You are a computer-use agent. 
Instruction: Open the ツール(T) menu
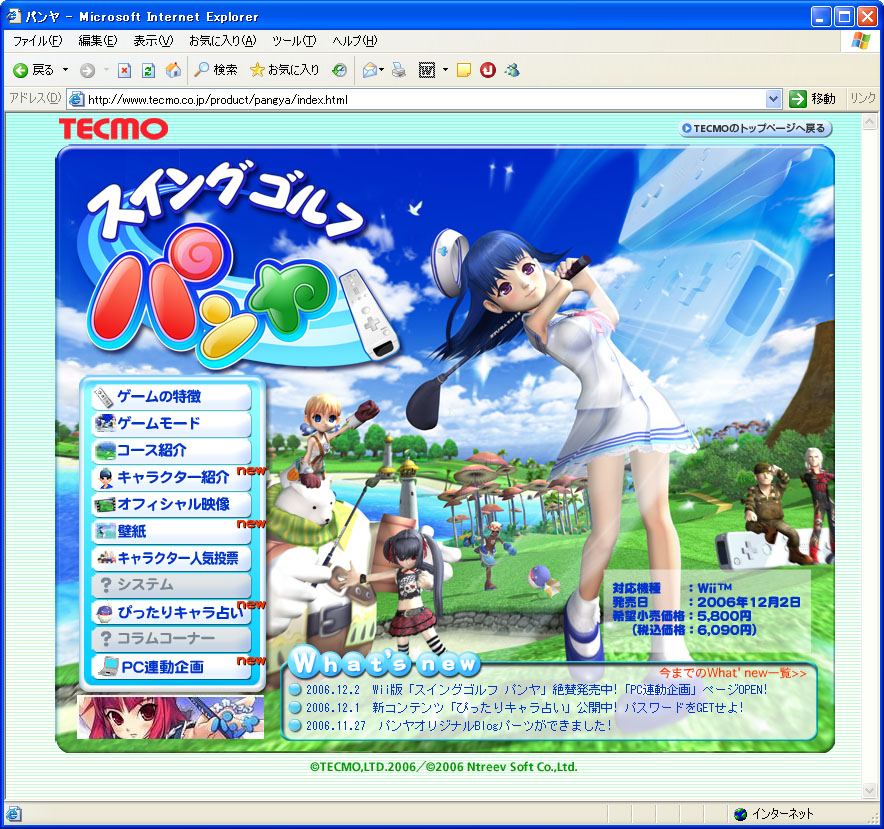click(294, 41)
